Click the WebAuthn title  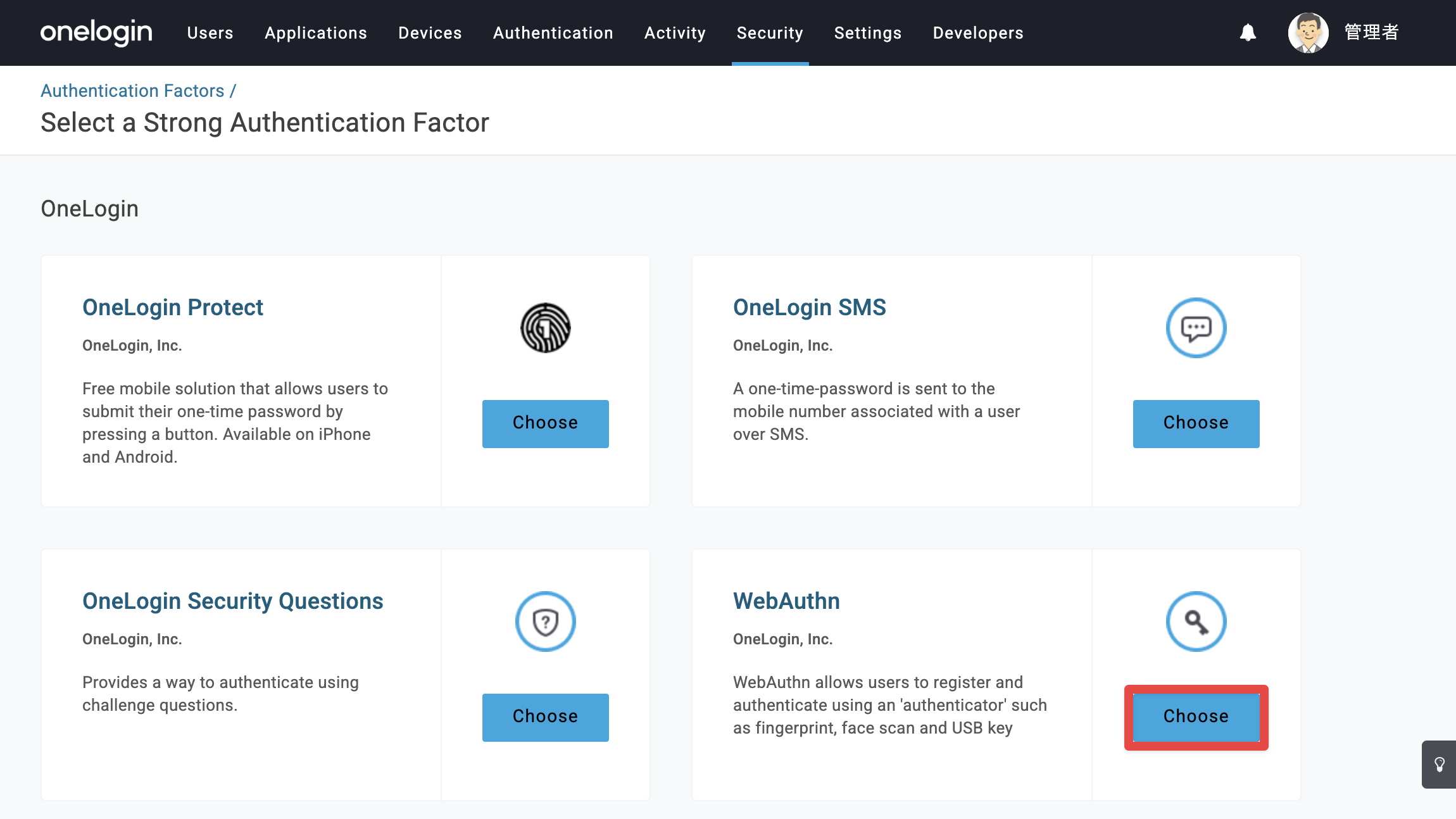click(786, 601)
